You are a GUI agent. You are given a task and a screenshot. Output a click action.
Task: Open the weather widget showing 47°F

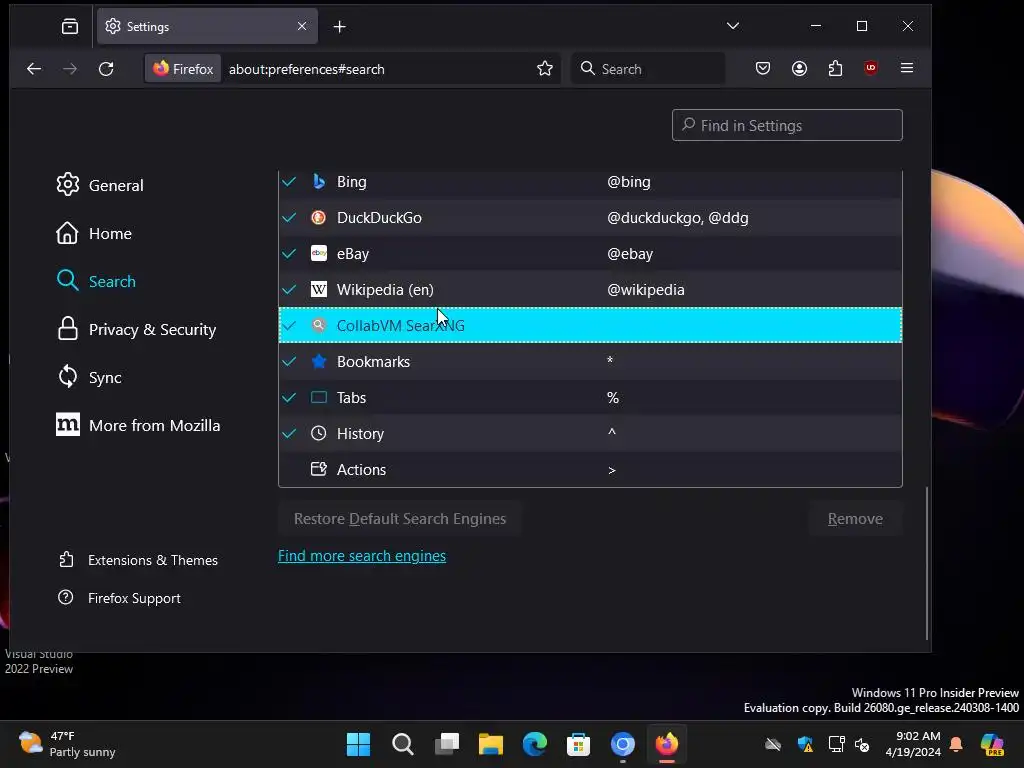click(x=67, y=744)
